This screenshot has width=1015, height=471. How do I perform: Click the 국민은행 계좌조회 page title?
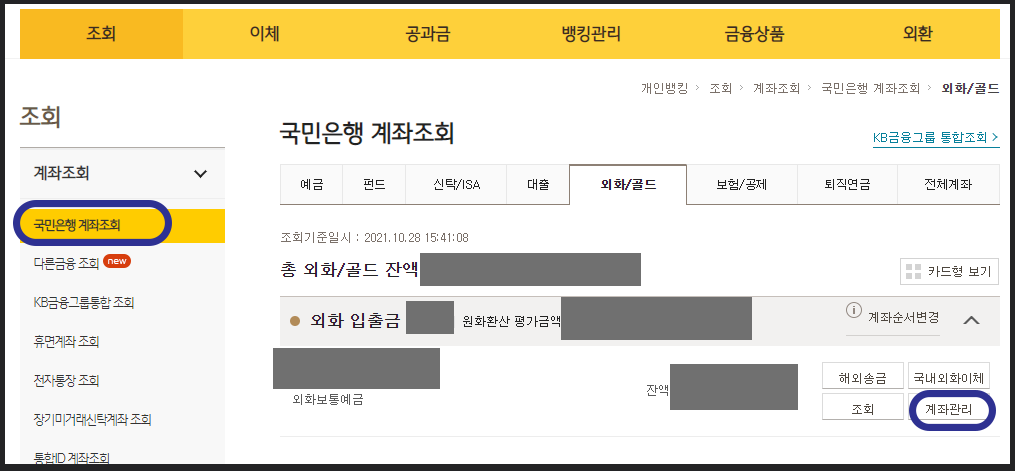pos(367,134)
